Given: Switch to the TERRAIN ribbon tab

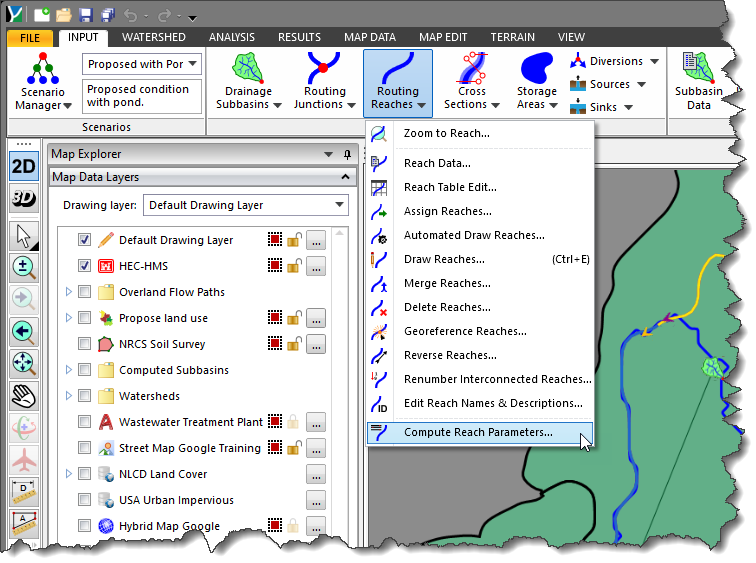Looking at the screenshot, I should (512, 37).
